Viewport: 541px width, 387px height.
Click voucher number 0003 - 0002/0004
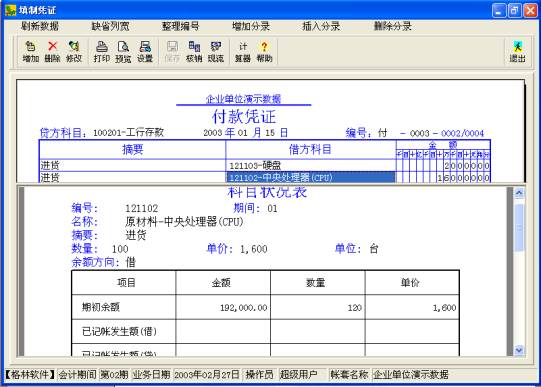pos(447,133)
